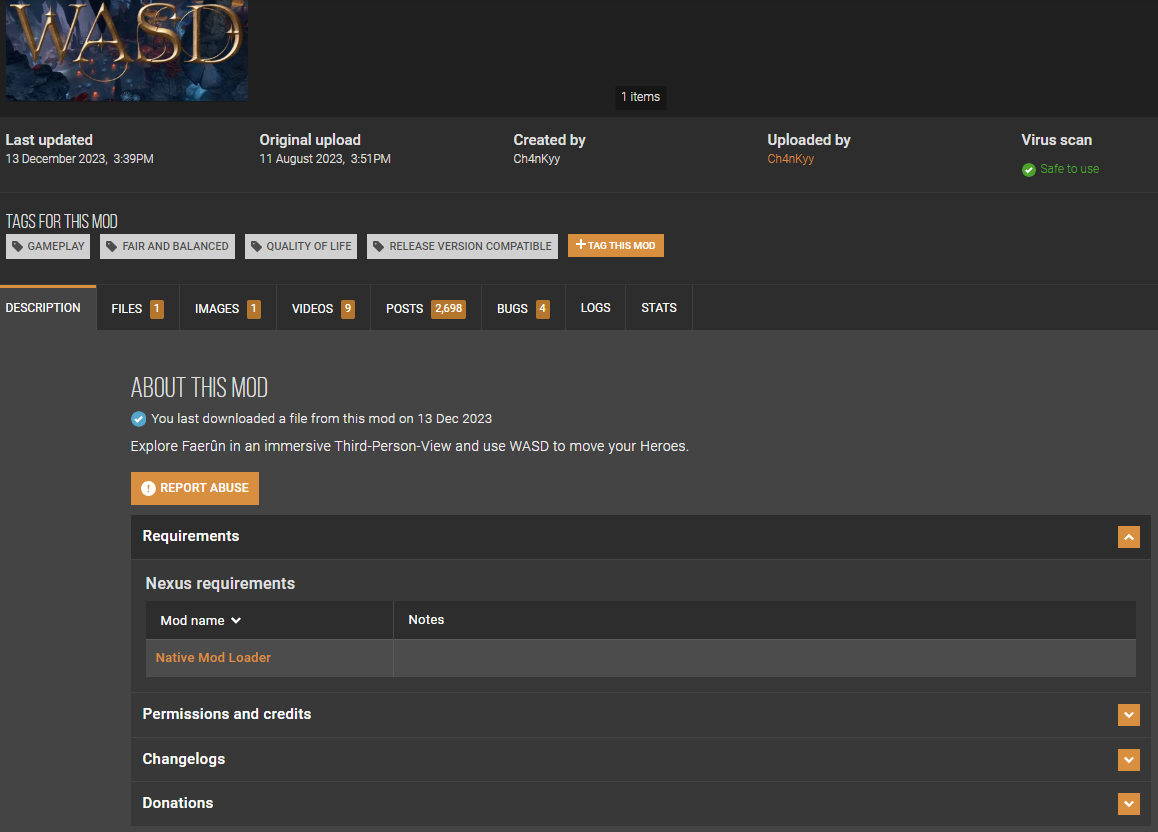
Task: Open the Files tab
Action: point(137,309)
